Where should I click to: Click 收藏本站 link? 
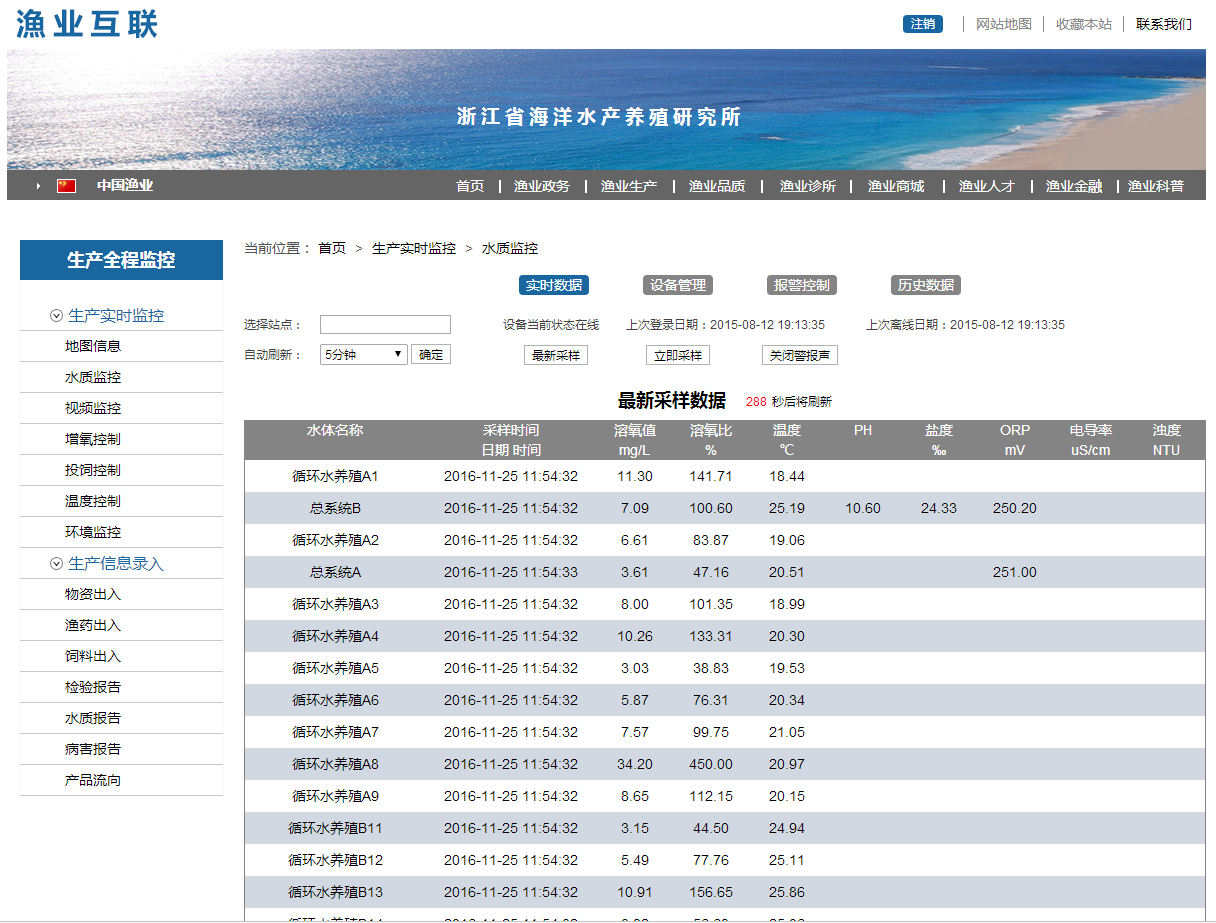pos(1084,24)
